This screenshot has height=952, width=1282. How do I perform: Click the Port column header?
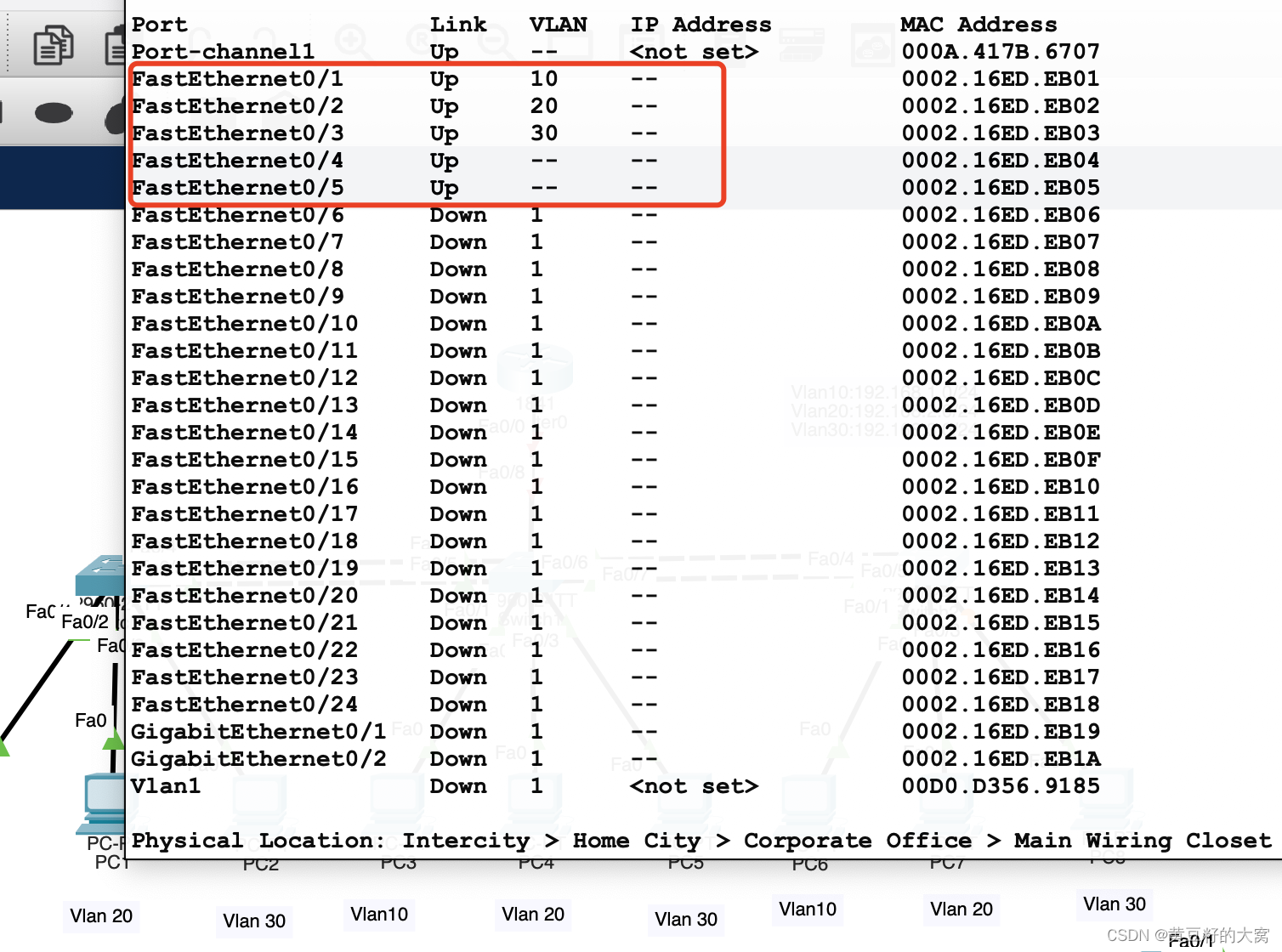point(160,25)
